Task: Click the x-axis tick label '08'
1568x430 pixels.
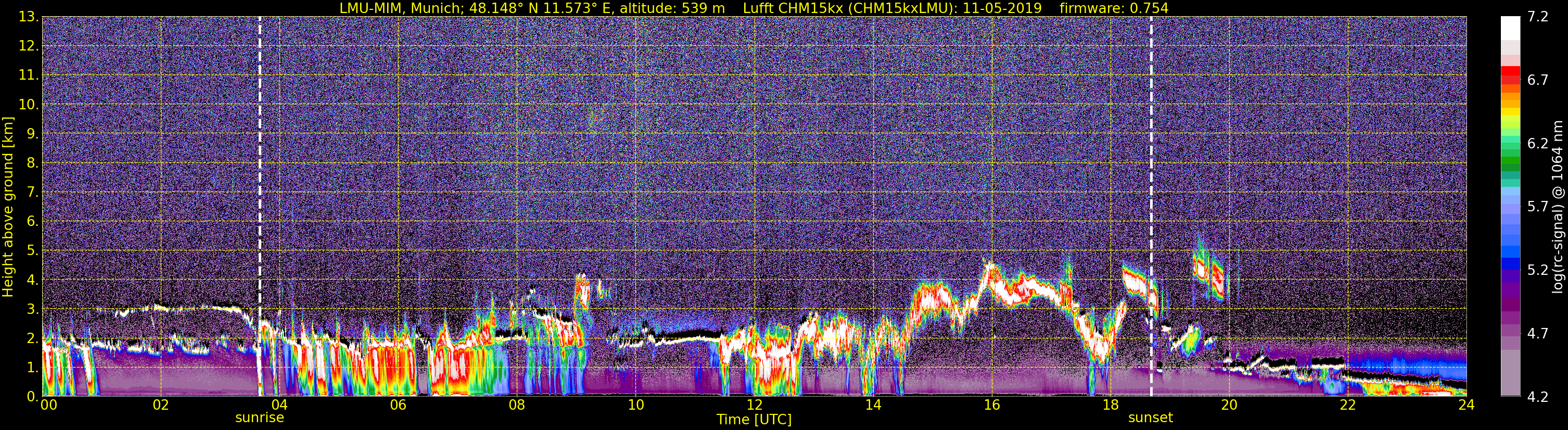Action: point(517,406)
